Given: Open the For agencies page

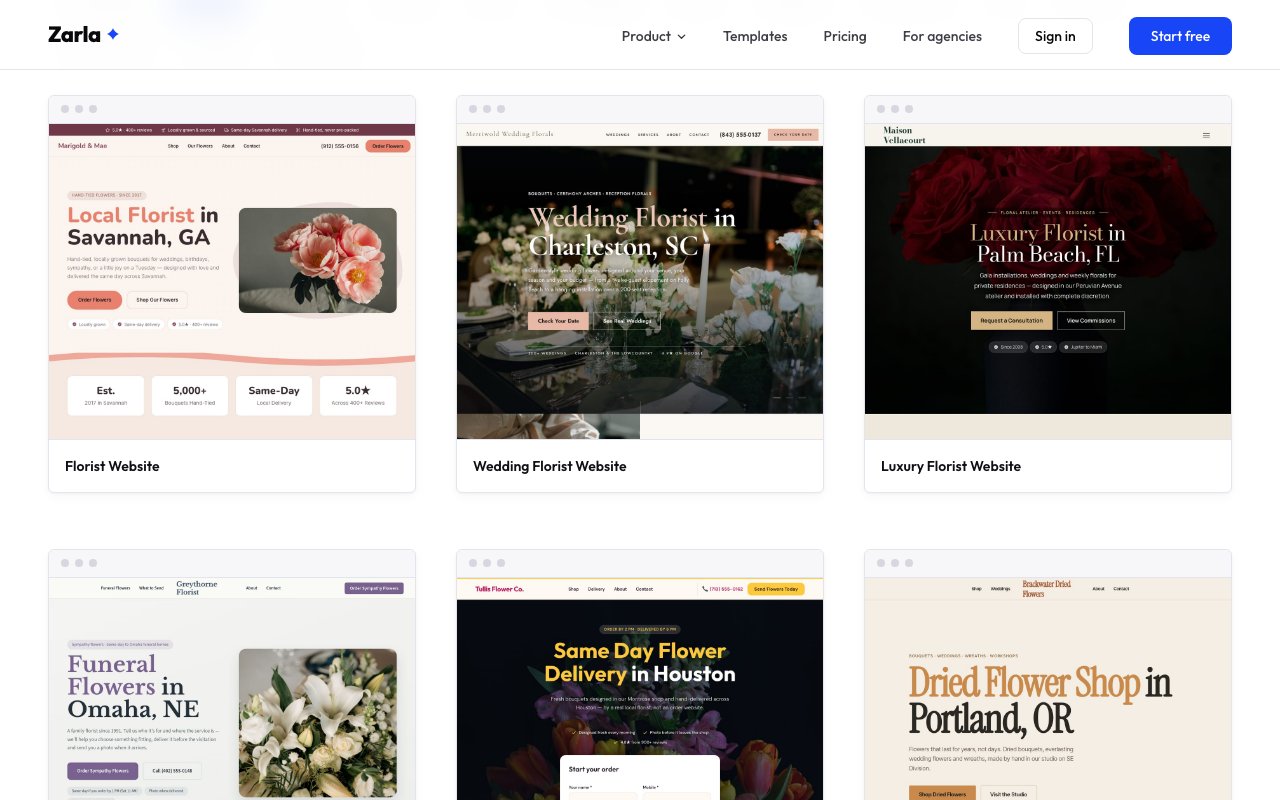Looking at the screenshot, I should pos(942,36).
